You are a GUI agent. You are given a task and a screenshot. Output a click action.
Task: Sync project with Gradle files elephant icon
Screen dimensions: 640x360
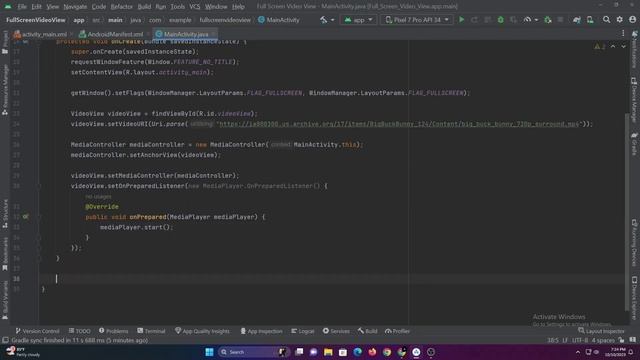click(x=577, y=20)
